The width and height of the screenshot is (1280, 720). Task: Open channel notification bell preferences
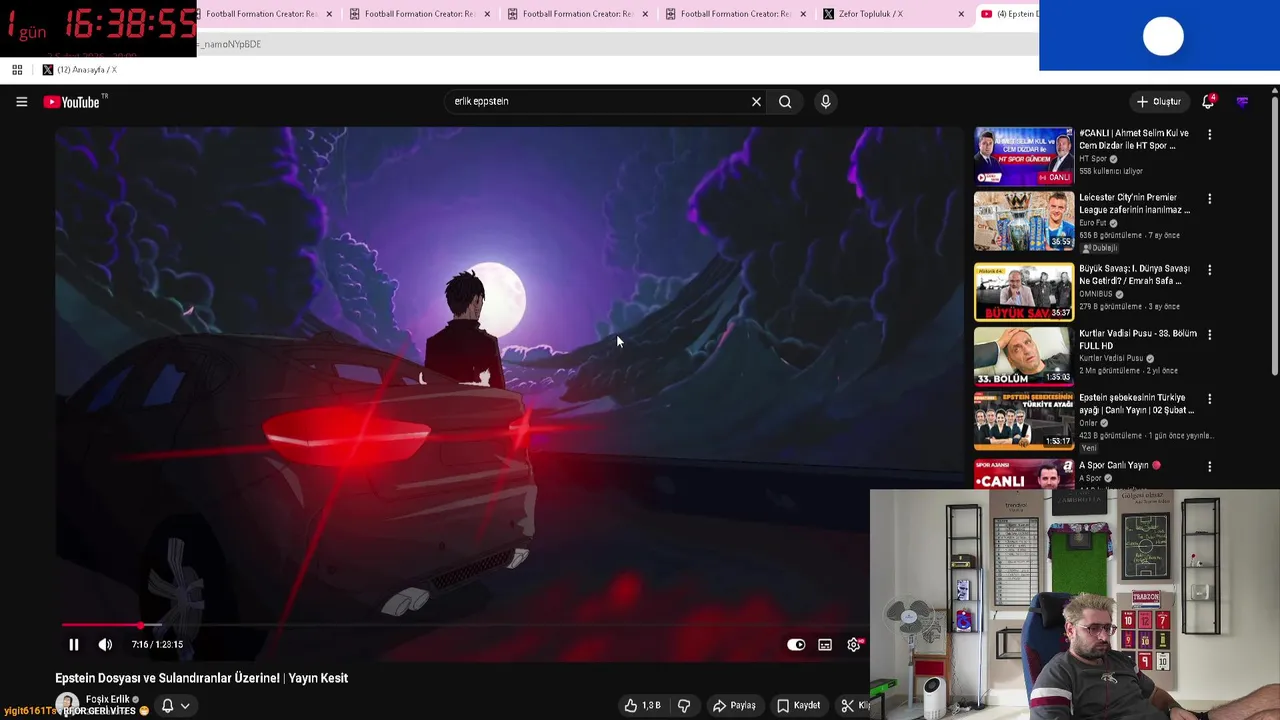click(x=167, y=705)
